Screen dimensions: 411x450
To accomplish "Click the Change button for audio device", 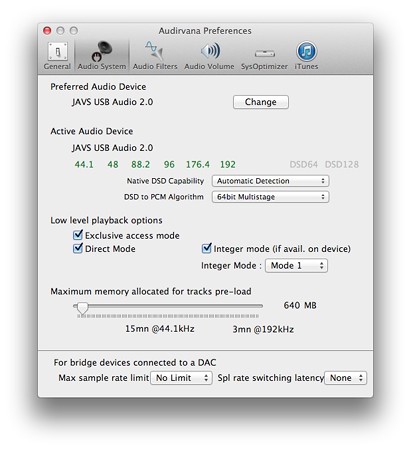I will tap(261, 102).
